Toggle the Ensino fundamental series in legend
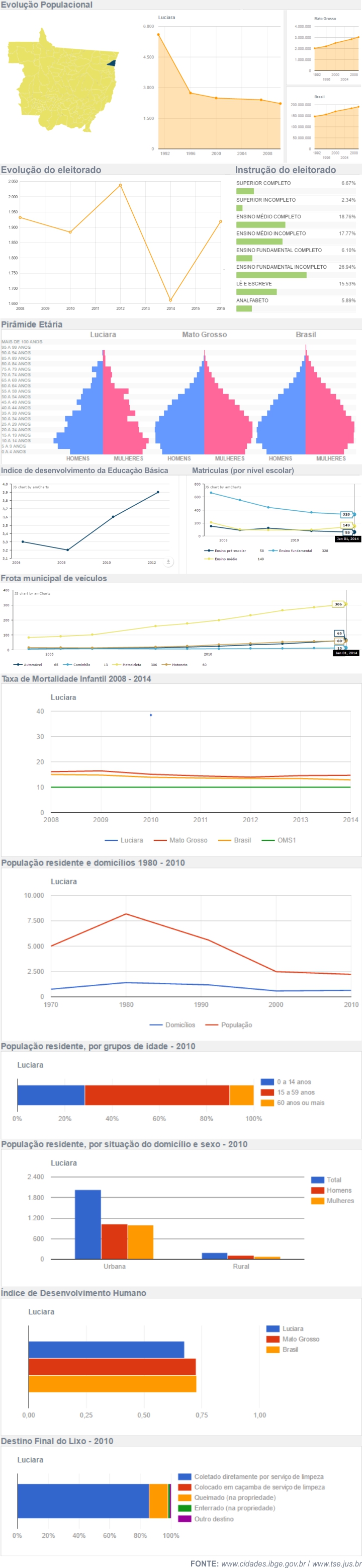 click(295, 551)
